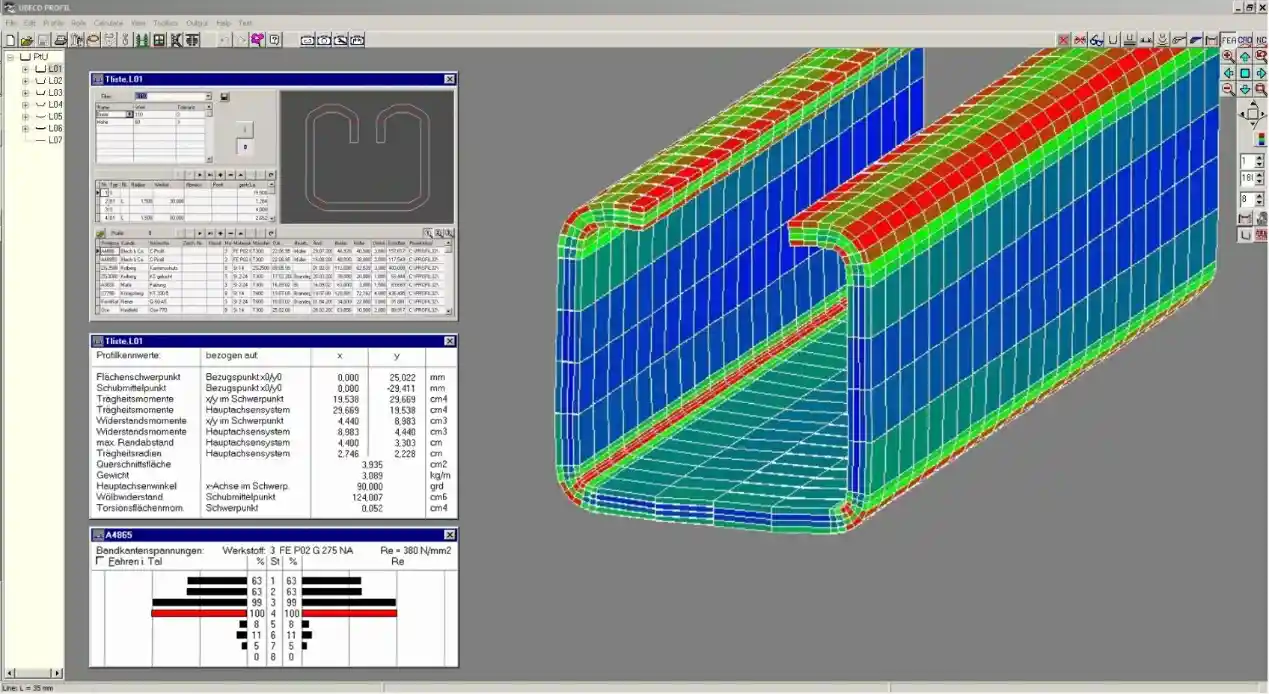Click the floppy disk save icon in Tliste panel
Image resolution: width=1269 pixels, height=694 pixels.
pos(225,97)
